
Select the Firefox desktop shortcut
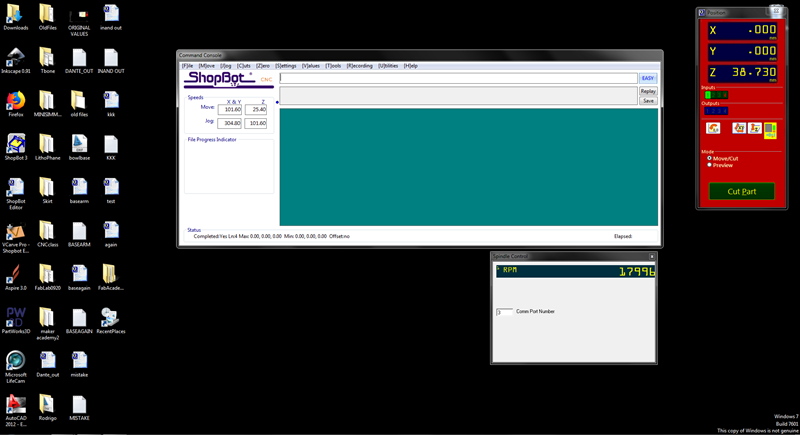[x=16, y=104]
